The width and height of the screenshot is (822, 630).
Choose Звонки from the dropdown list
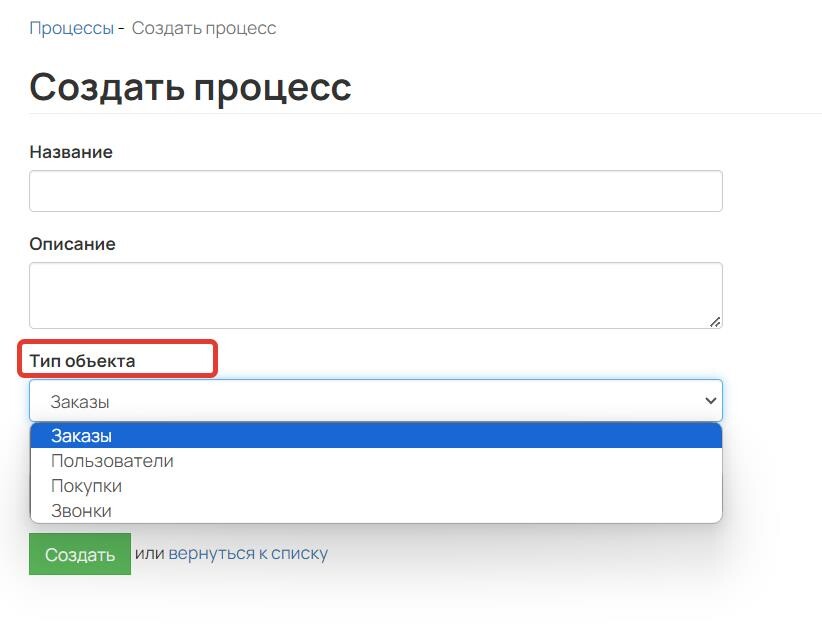[x=376, y=510]
